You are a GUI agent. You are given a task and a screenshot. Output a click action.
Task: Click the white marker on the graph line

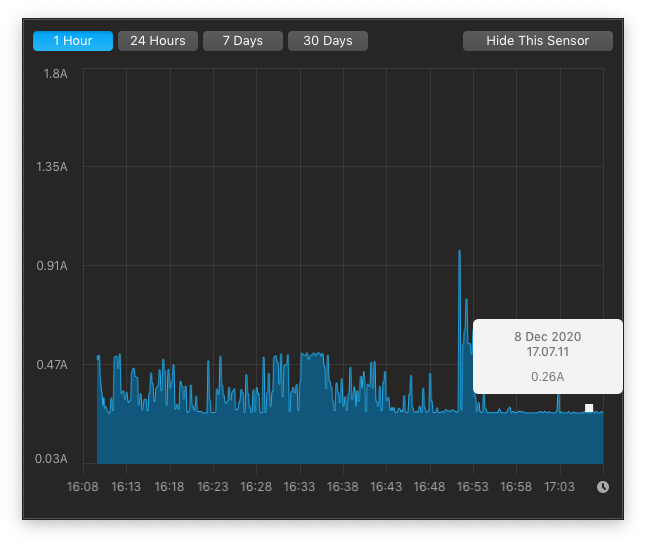tap(589, 408)
